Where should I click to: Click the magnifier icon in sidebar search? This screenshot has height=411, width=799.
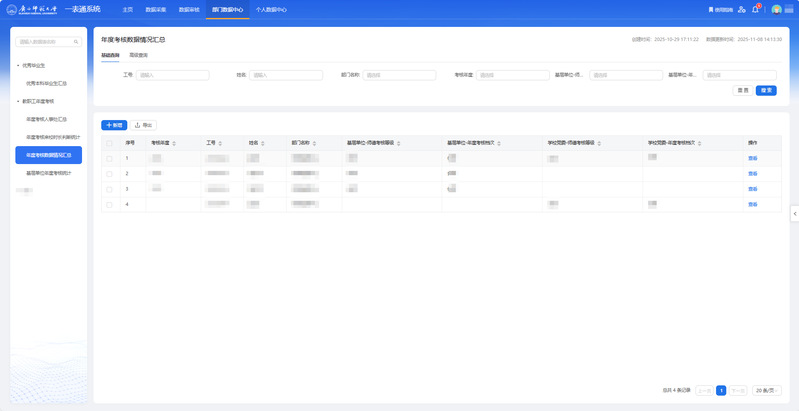click(78, 42)
